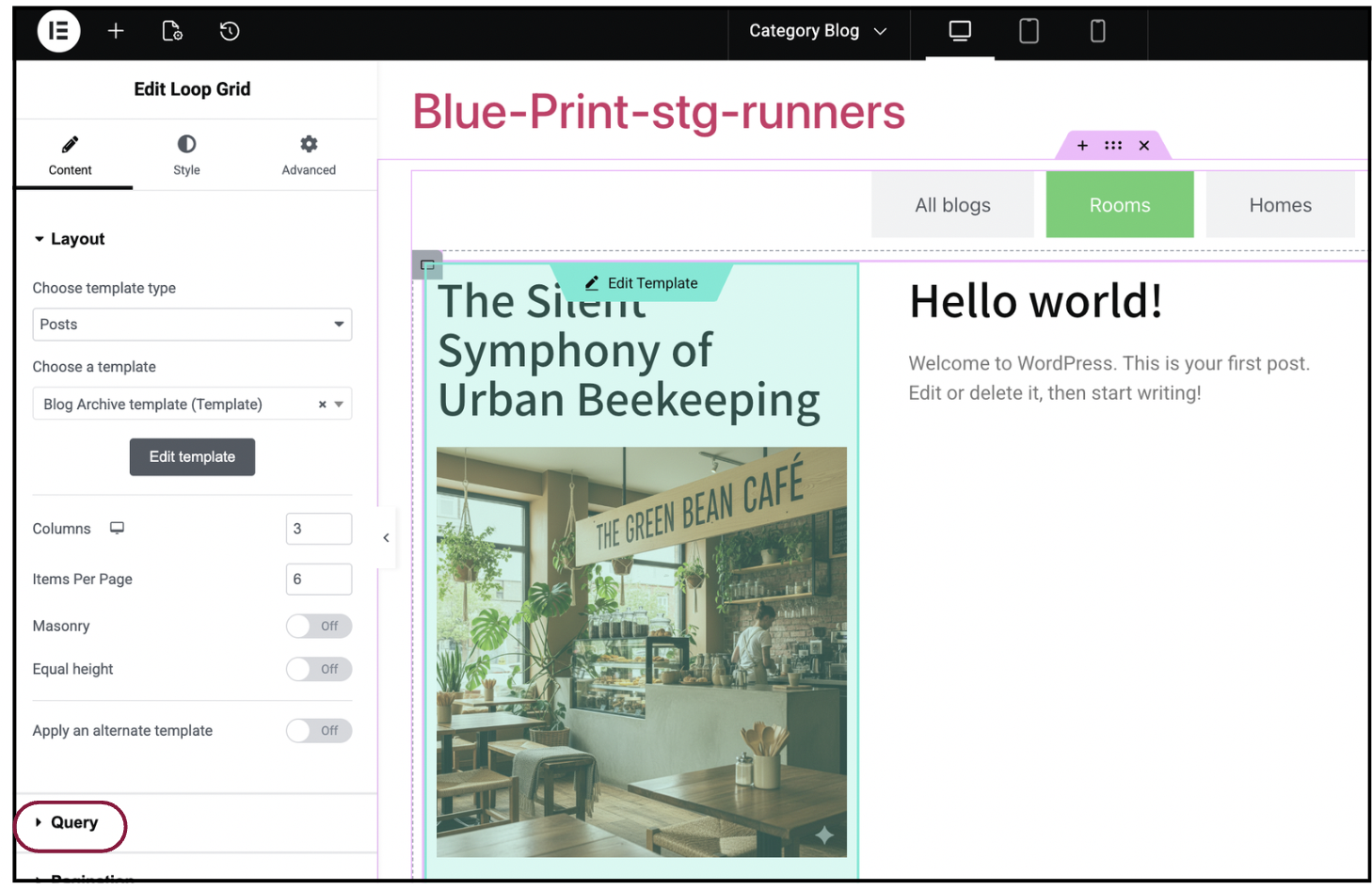Open the revision history icon
This screenshot has width=1372, height=890.
230,31
